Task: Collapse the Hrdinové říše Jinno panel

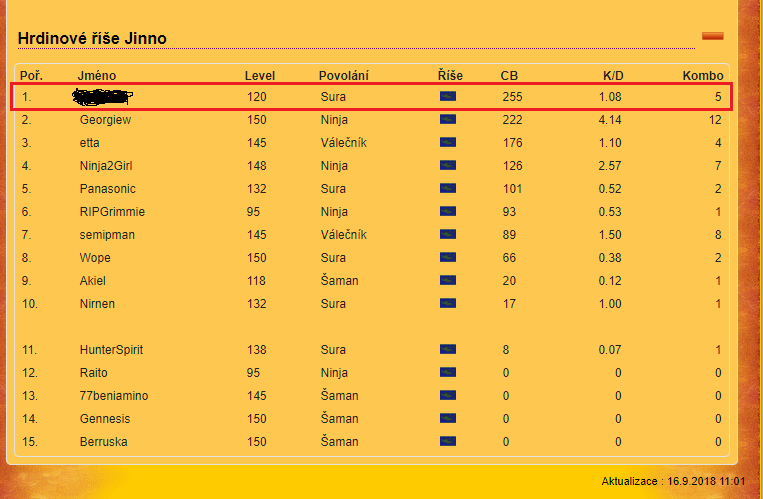Action: [x=712, y=36]
